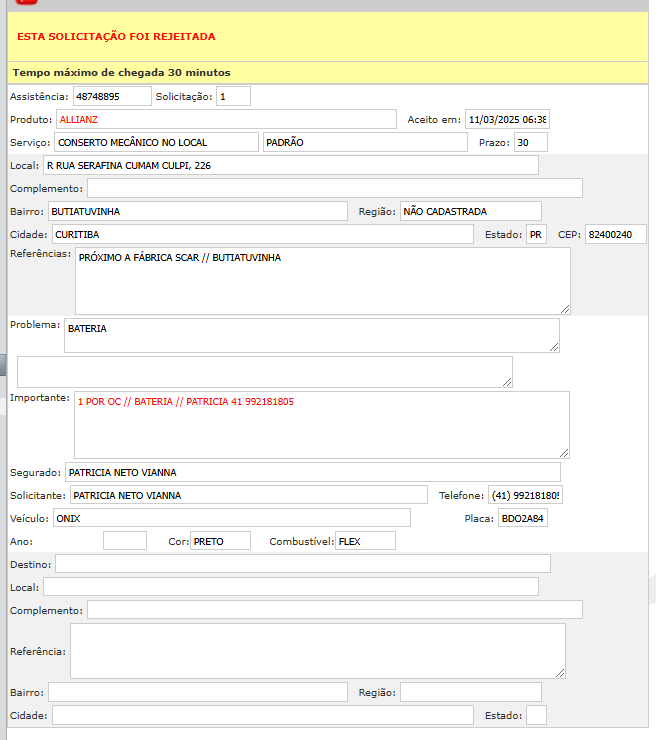Image resolution: width=656 pixels, height=740 pixels.
Task: Click the Produto field showing ALLIANZ
Action: click(226, 119)
